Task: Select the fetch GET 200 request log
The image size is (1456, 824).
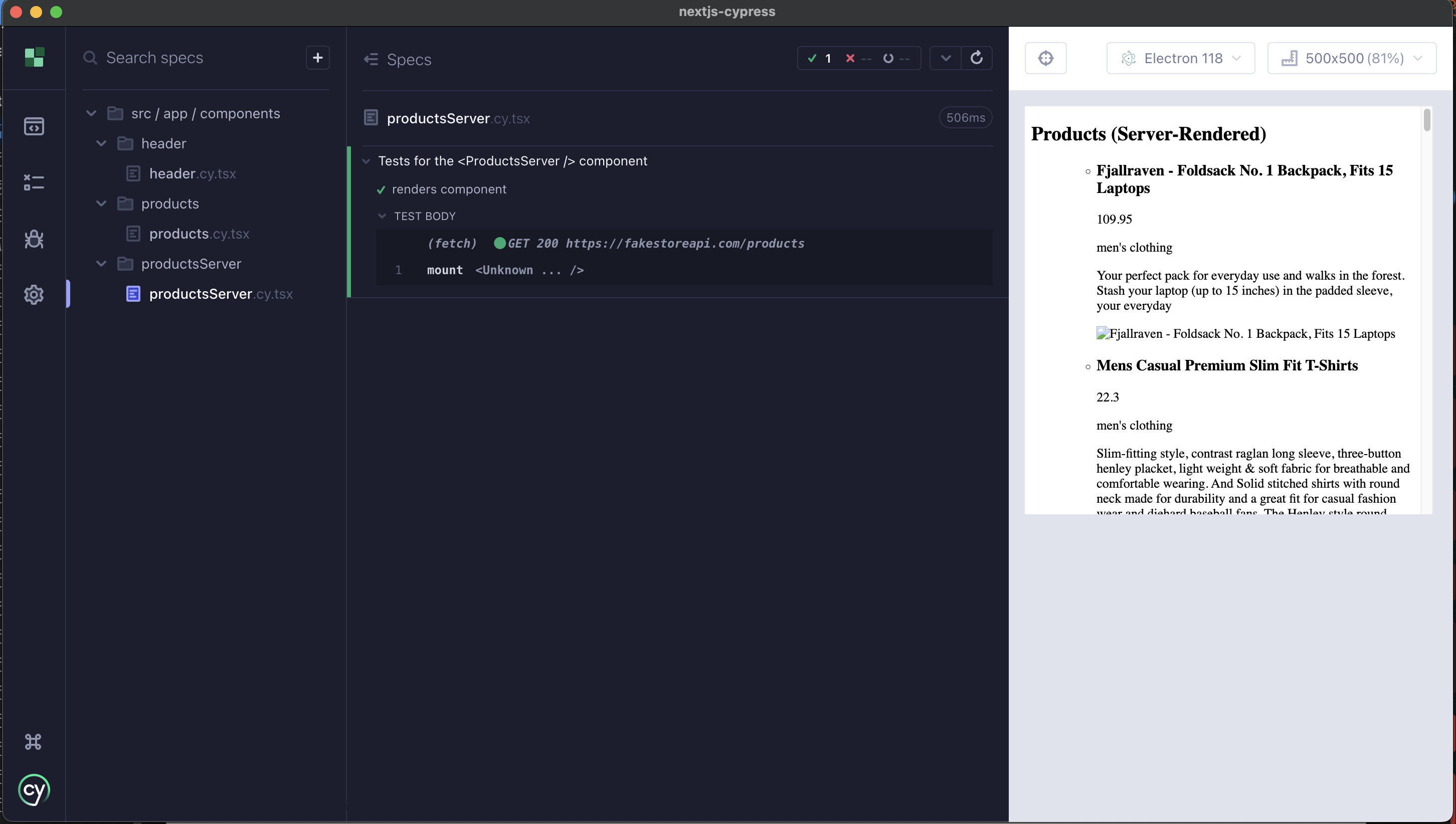Action: click(x=684, y=244)
